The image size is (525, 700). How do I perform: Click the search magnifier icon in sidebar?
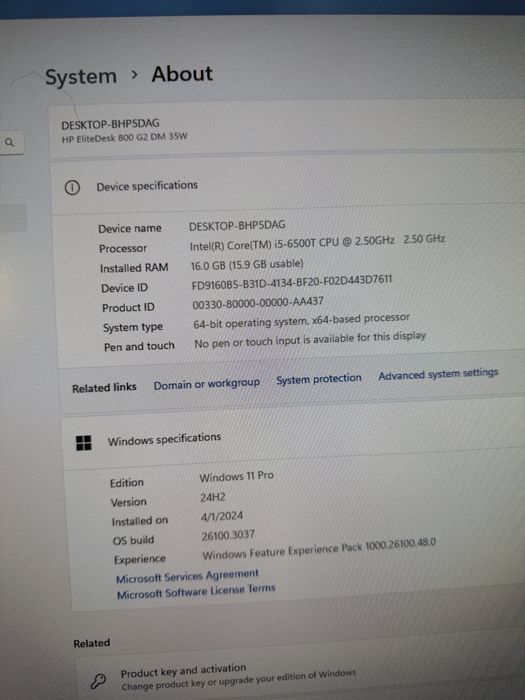point(9,142)
